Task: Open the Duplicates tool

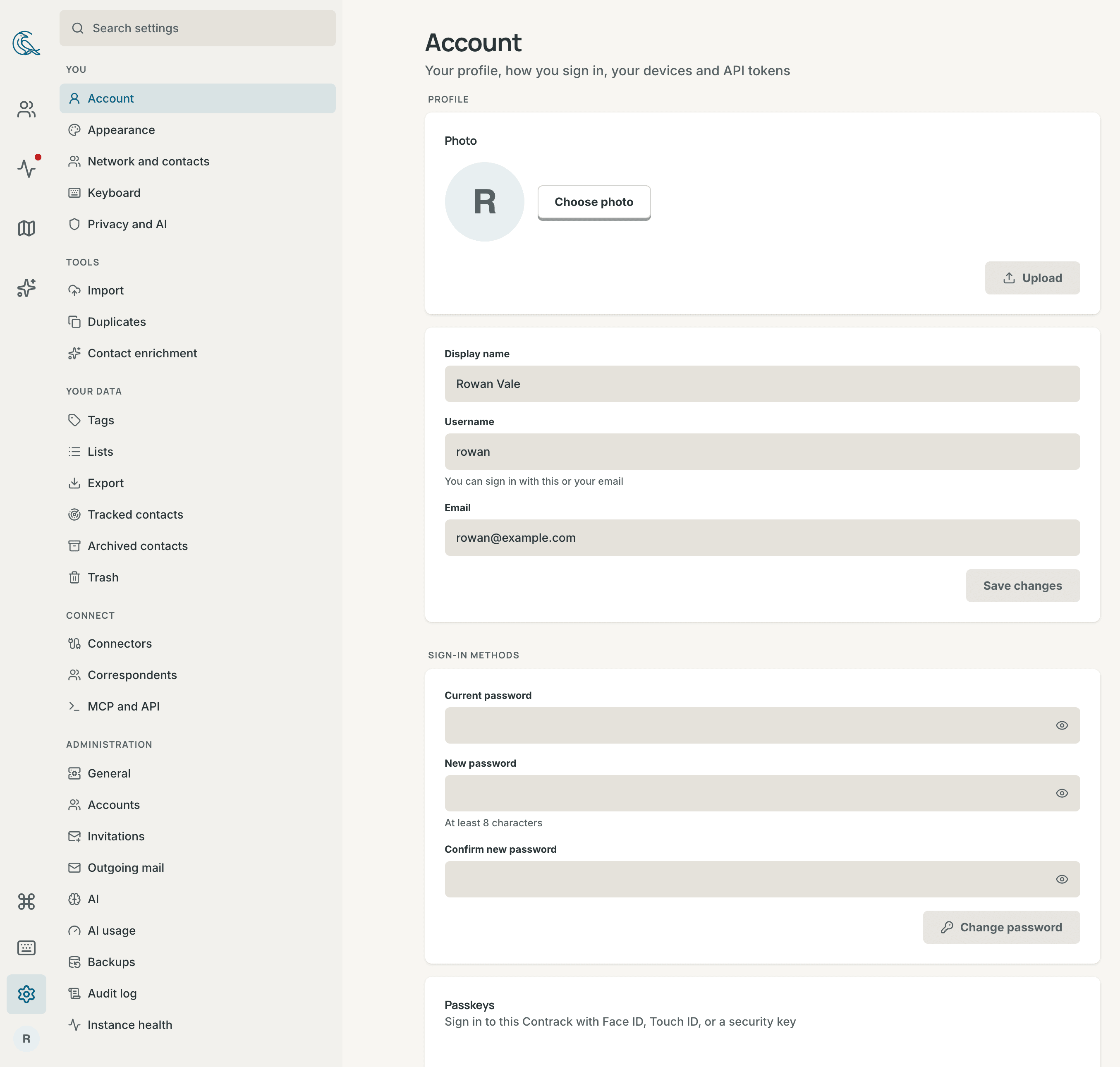Action: [x=197, y=322]
